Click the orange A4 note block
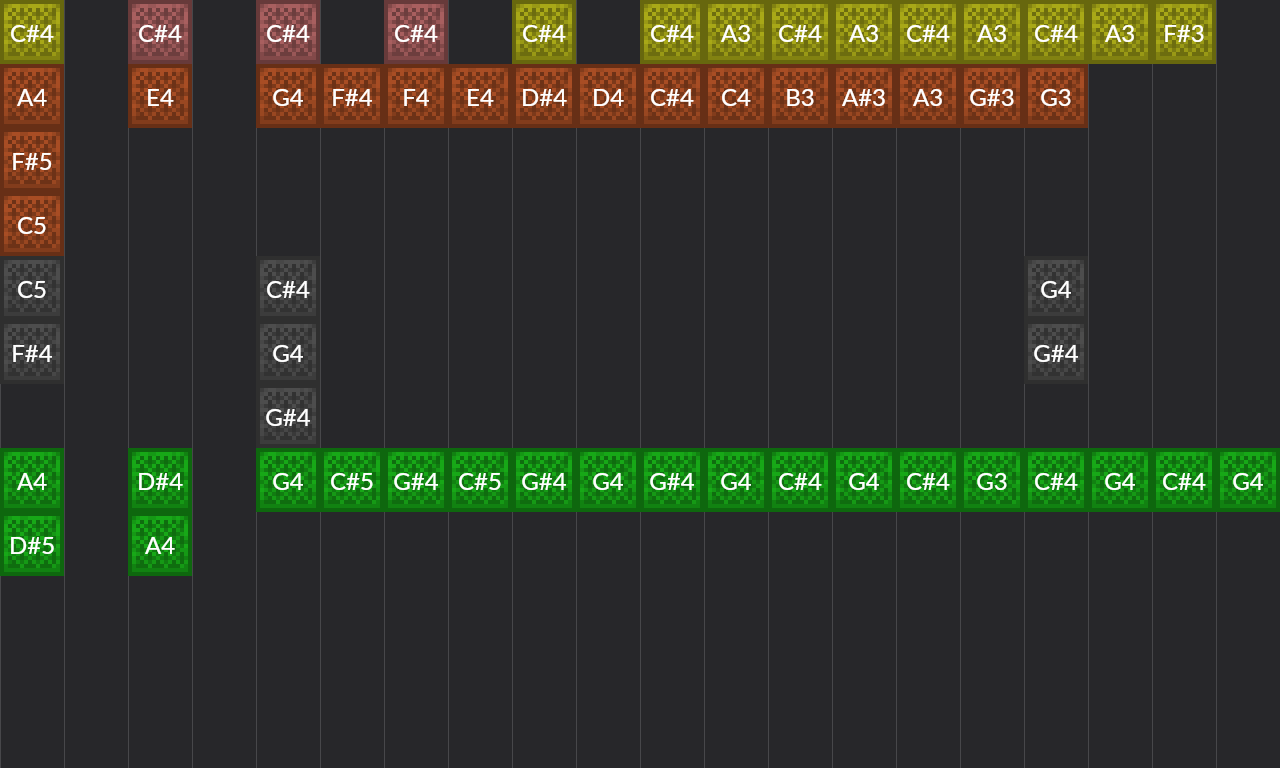The image size is (1280, 768). click(32, 97)
